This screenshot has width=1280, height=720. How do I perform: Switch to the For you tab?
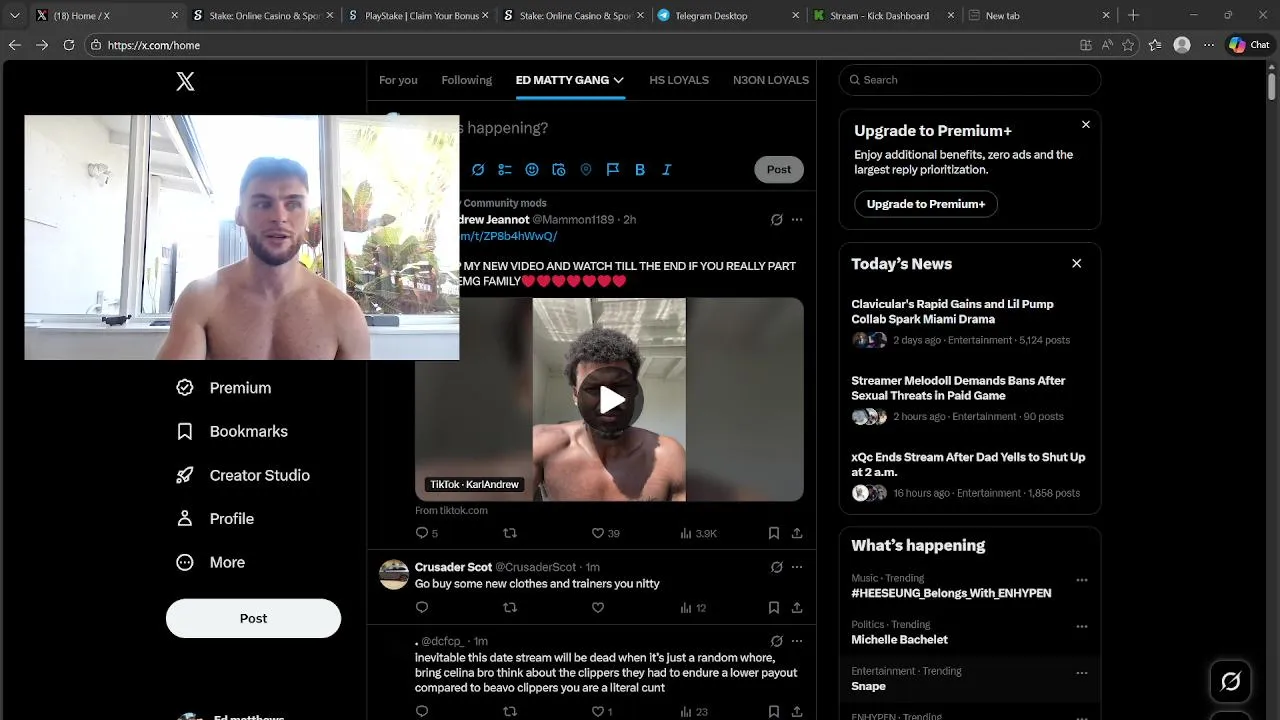pos(398,80)
